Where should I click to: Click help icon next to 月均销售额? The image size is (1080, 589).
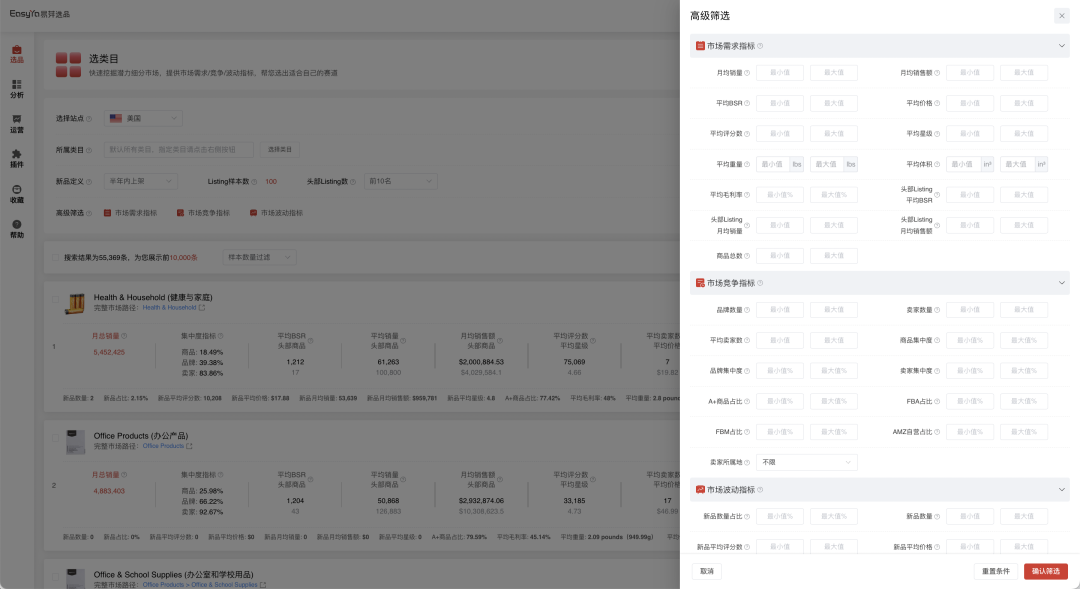[x=937, y=73]
